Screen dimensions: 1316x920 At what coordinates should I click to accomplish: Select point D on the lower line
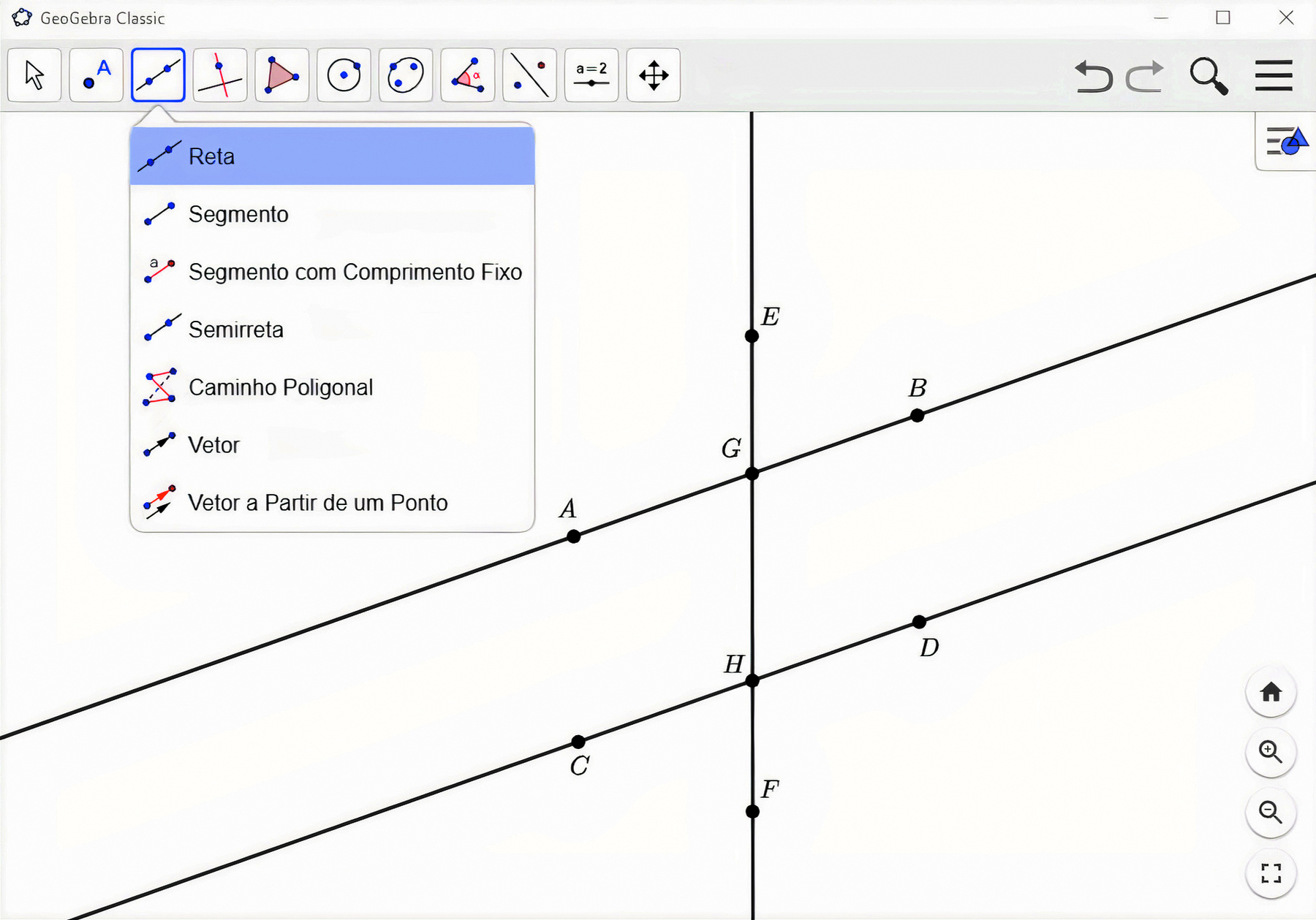tap(920, 622)
